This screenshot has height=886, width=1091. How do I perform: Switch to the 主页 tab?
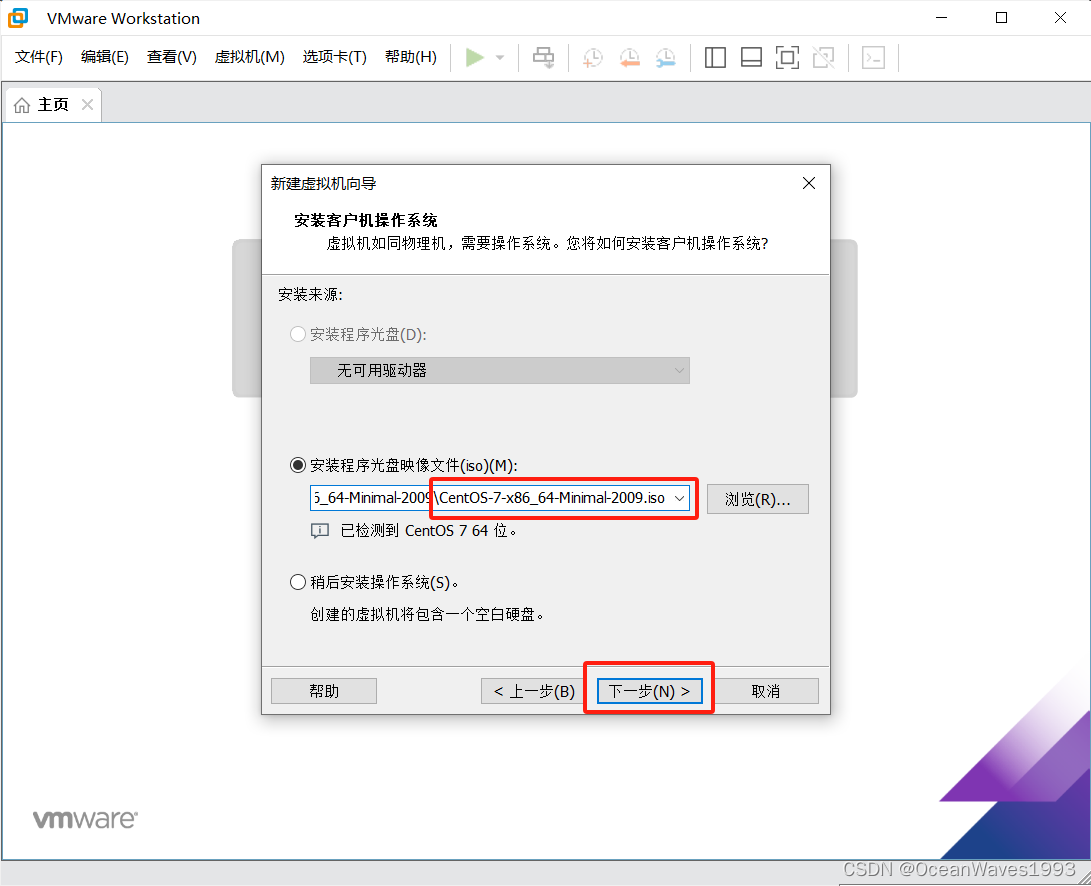click(53, 104)
